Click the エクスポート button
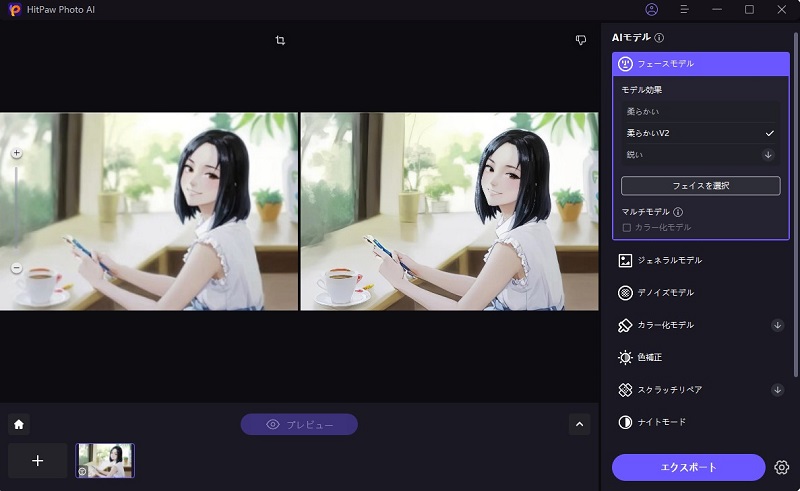 [x=688, y=467]
